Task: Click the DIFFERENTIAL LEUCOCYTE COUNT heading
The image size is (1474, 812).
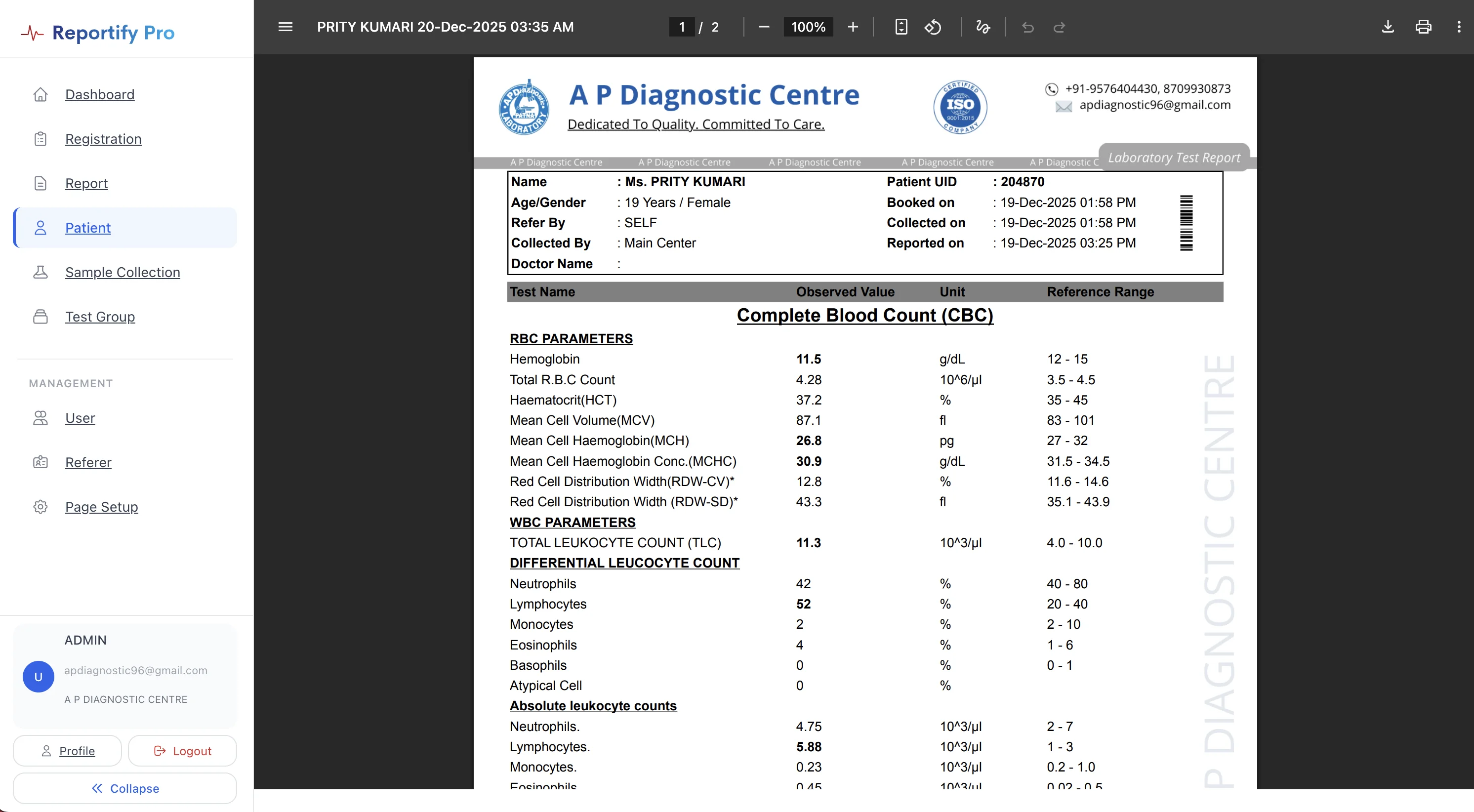Action: (624, 563)
